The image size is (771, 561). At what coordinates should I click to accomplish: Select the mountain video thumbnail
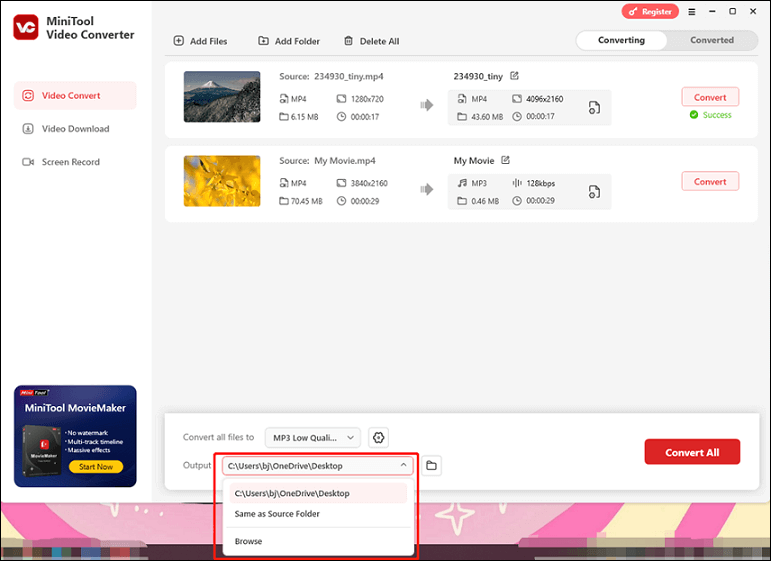(222, 97)
